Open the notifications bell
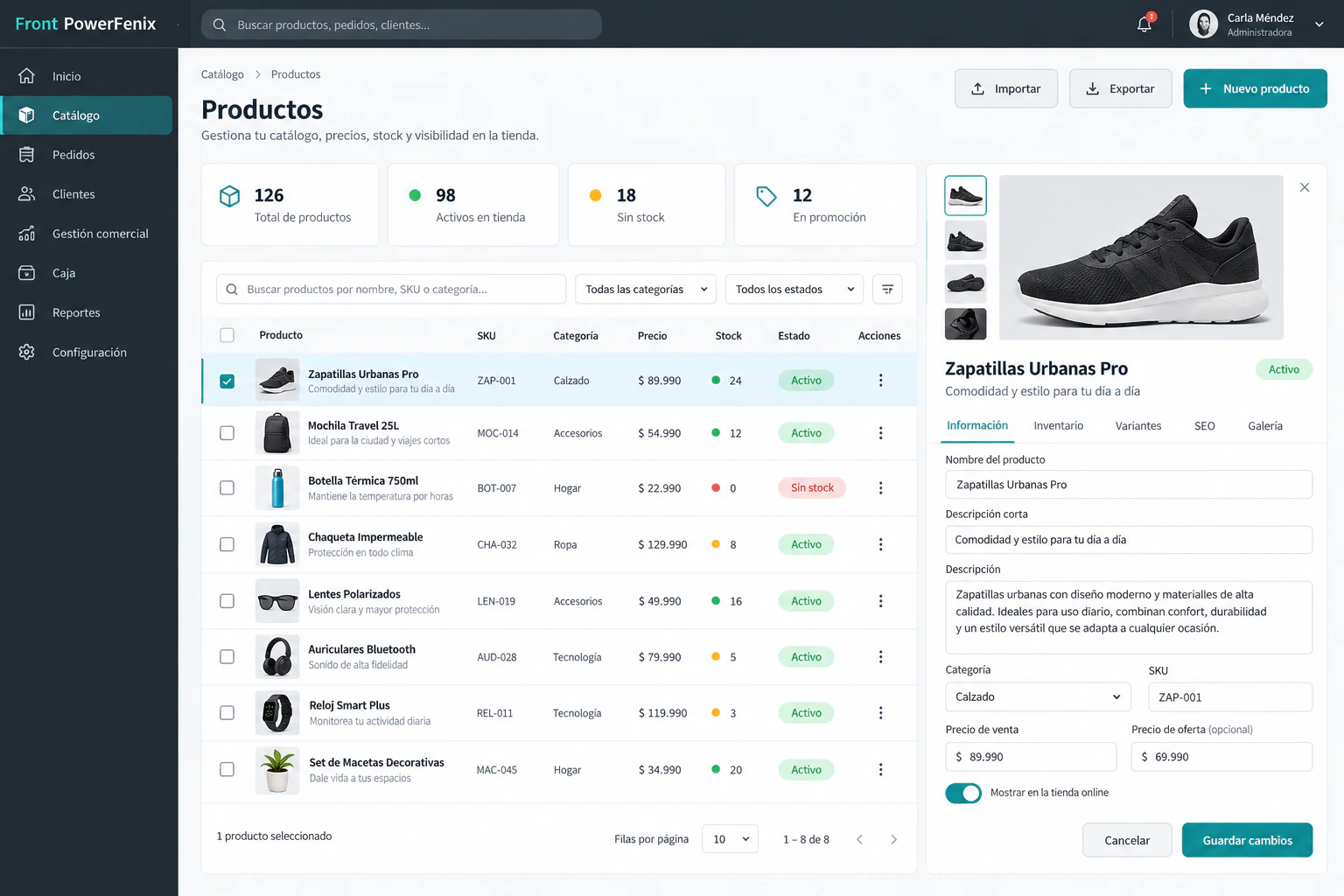 [1144, 24]
